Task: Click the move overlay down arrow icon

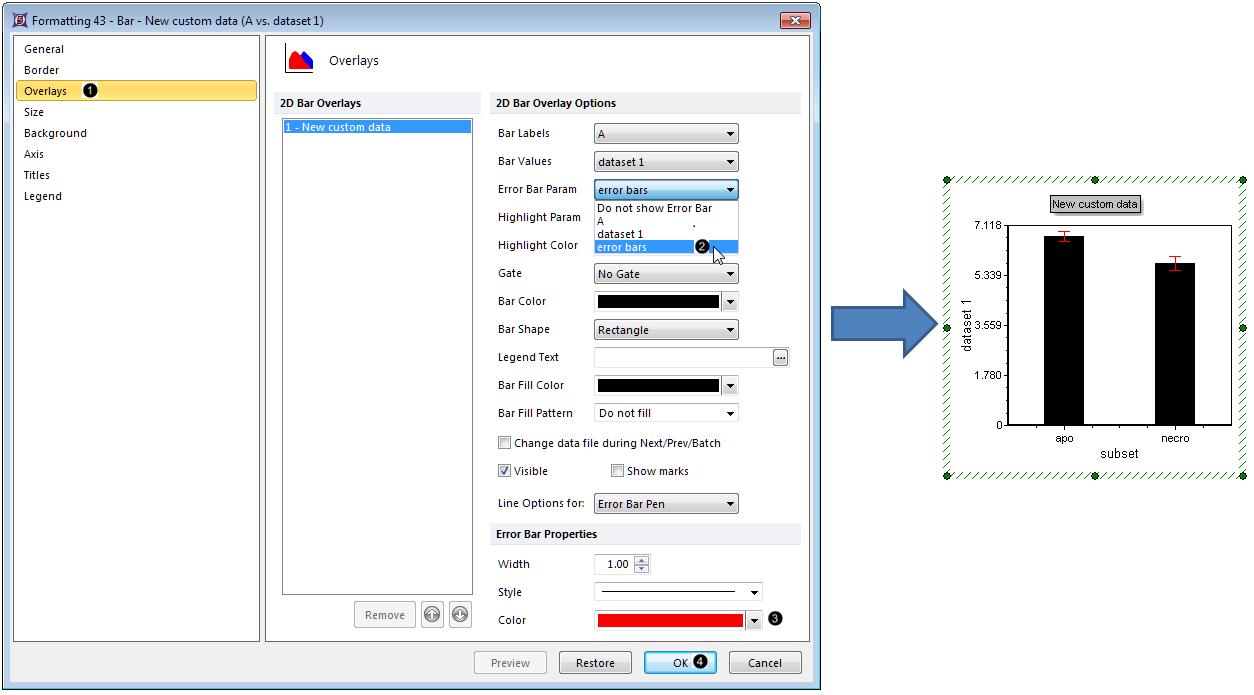Action: (x=460, y=615)
